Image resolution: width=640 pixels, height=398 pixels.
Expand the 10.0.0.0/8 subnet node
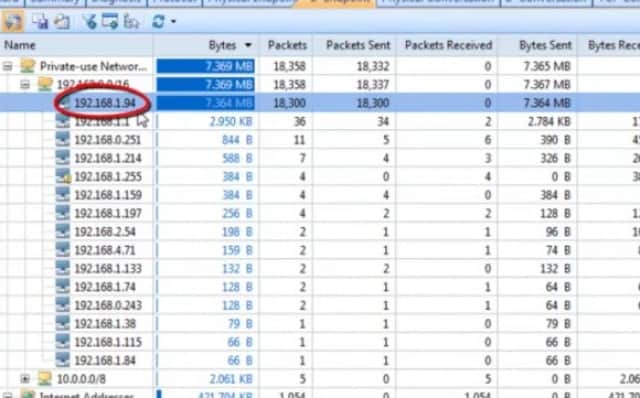(x=25, y=379)
